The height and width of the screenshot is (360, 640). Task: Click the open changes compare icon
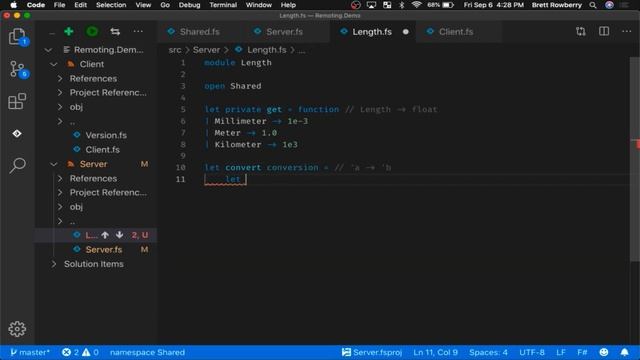point(580,31)
